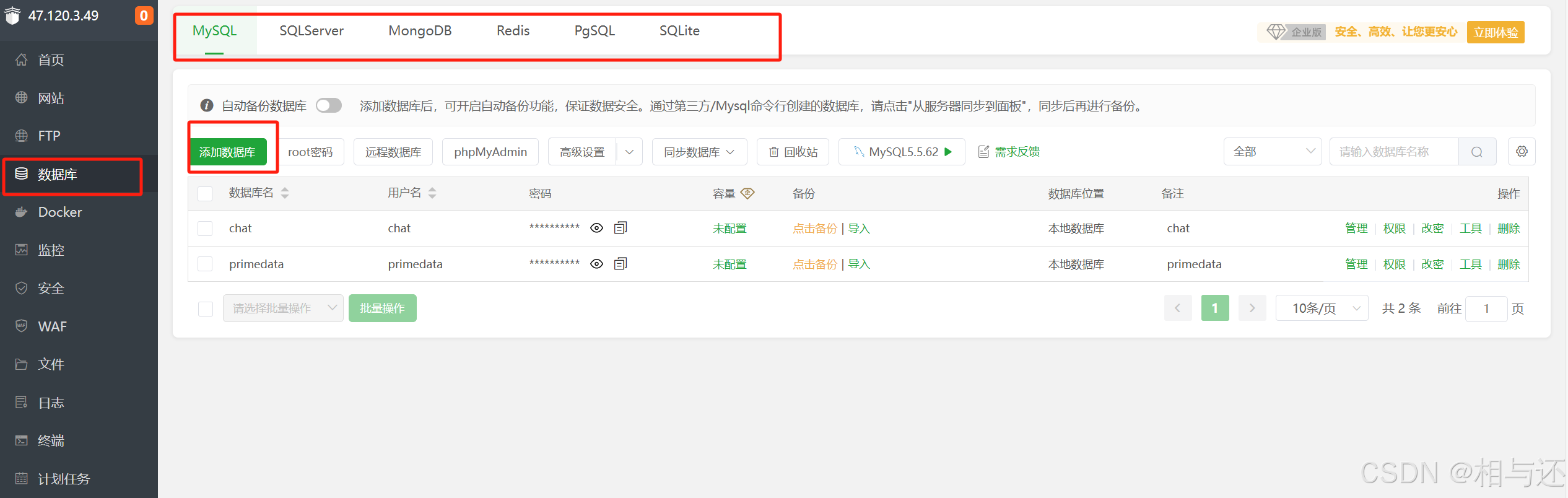This screenshot has width=1568, height=498.
Task: Switch to MySQL tab
Action: coord(214,31)
